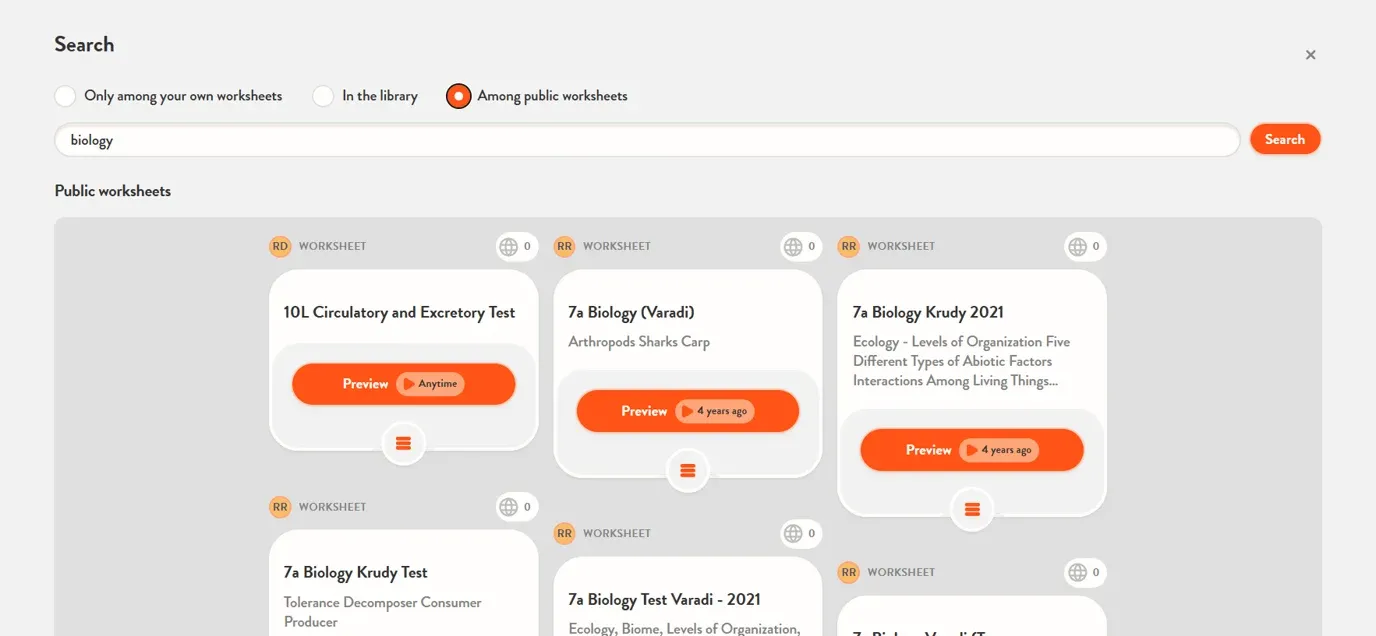
Task: Click the globe icon above 7a Biology Krudy 2021
Action: click(x=1077, y=246)
